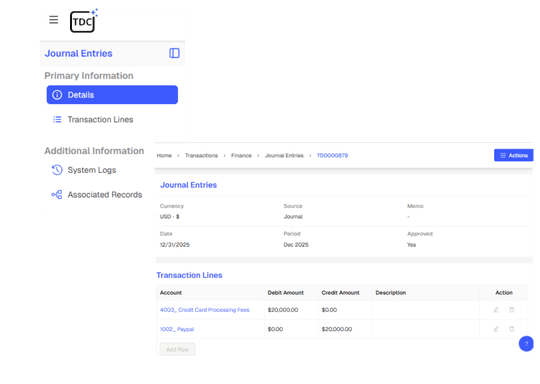This screenshot has width=540, height=384.
Task: Go to Journal Entries breadcrumb
Action: (284, 155)
